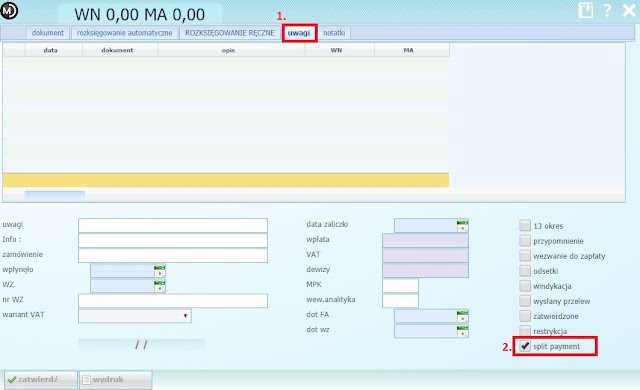Image resolution: width=640 pixels, height=390 pixels.
Task: Click the MPK input field
Action: click(400, 286)
